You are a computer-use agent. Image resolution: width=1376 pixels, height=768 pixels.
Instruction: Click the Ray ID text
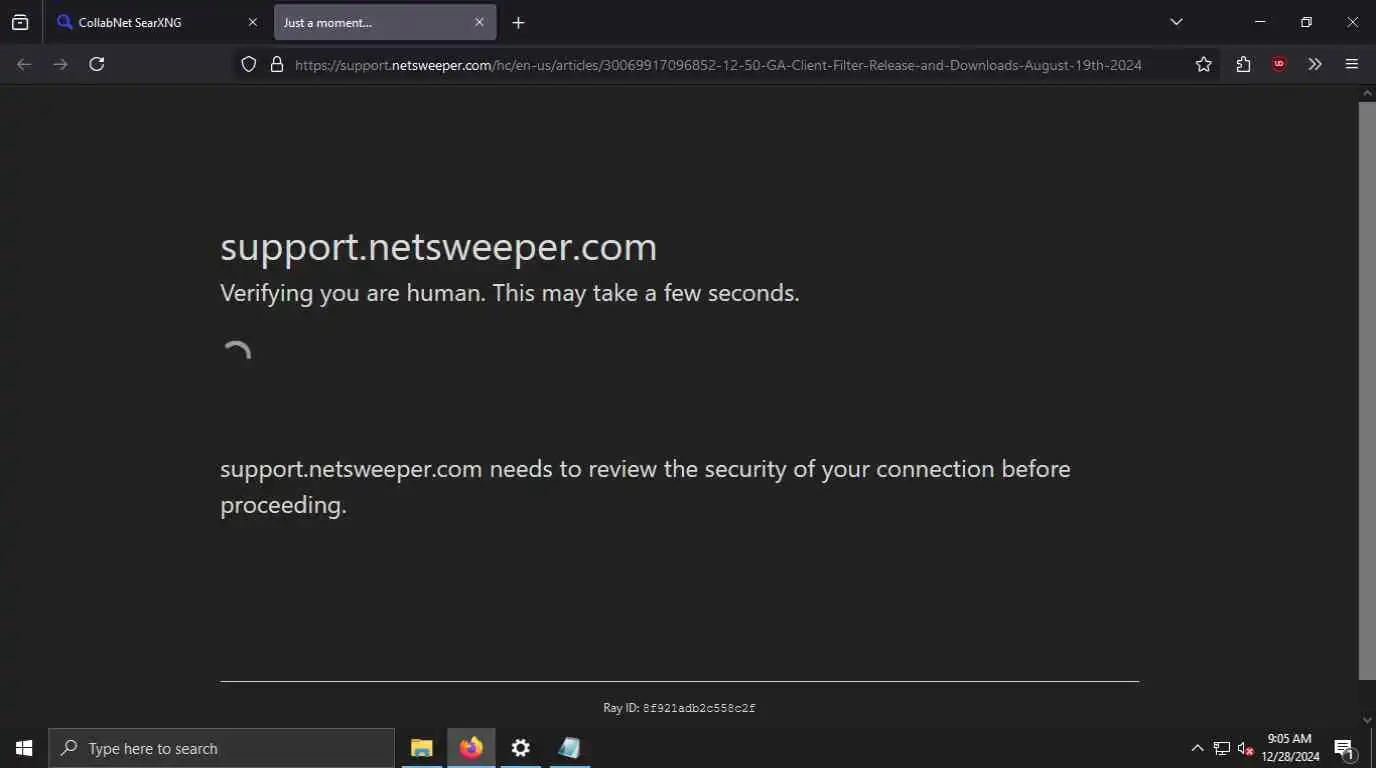[679, 708]
